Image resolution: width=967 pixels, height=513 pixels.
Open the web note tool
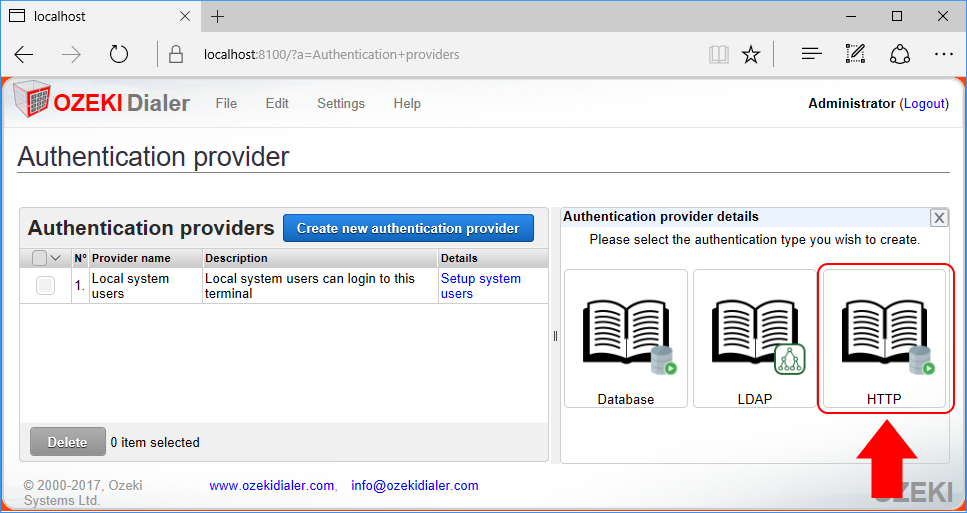coord(855,54)
